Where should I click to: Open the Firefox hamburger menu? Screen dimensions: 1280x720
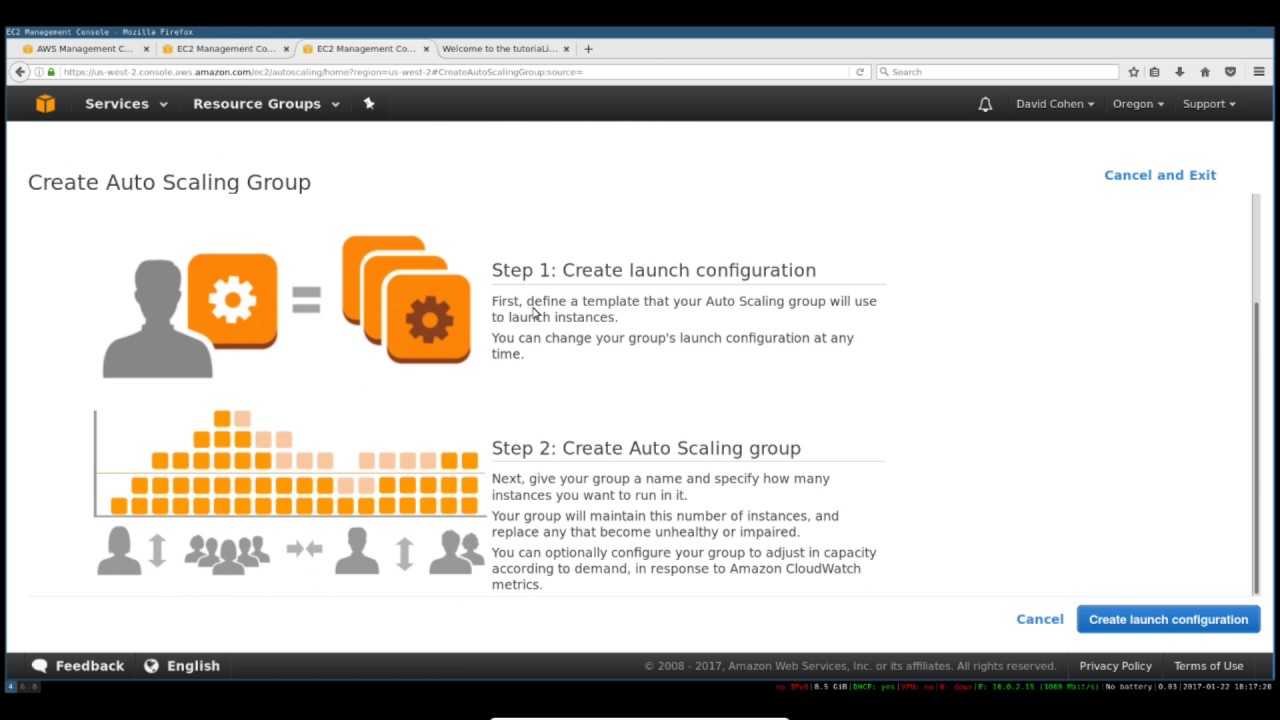click(1259, 72)
